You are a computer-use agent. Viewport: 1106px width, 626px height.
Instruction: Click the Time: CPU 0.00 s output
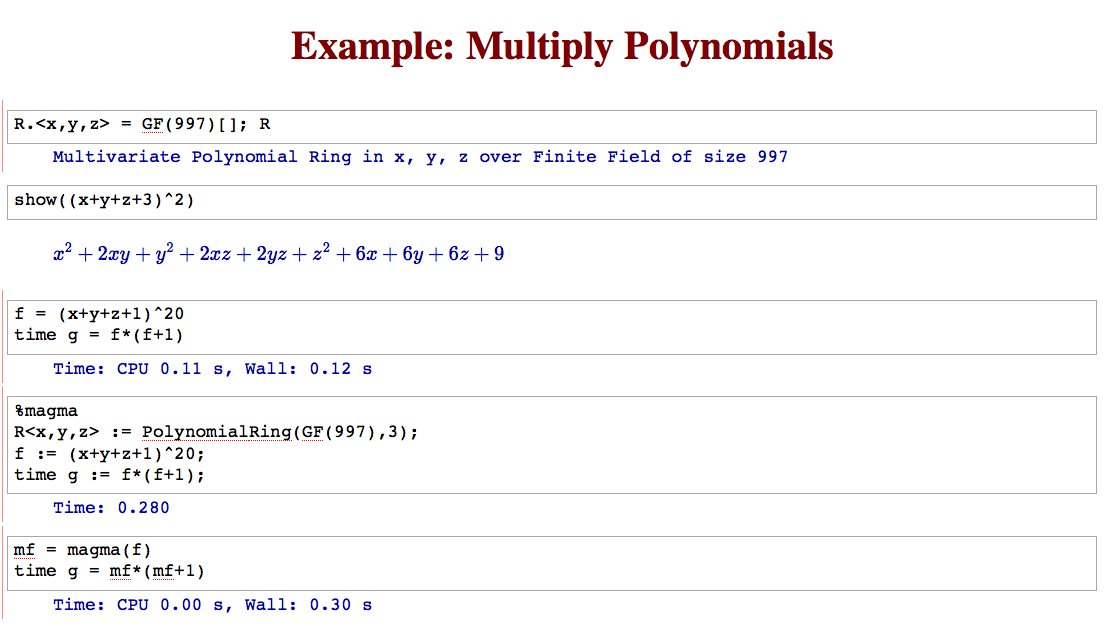(x=212, y=605)
